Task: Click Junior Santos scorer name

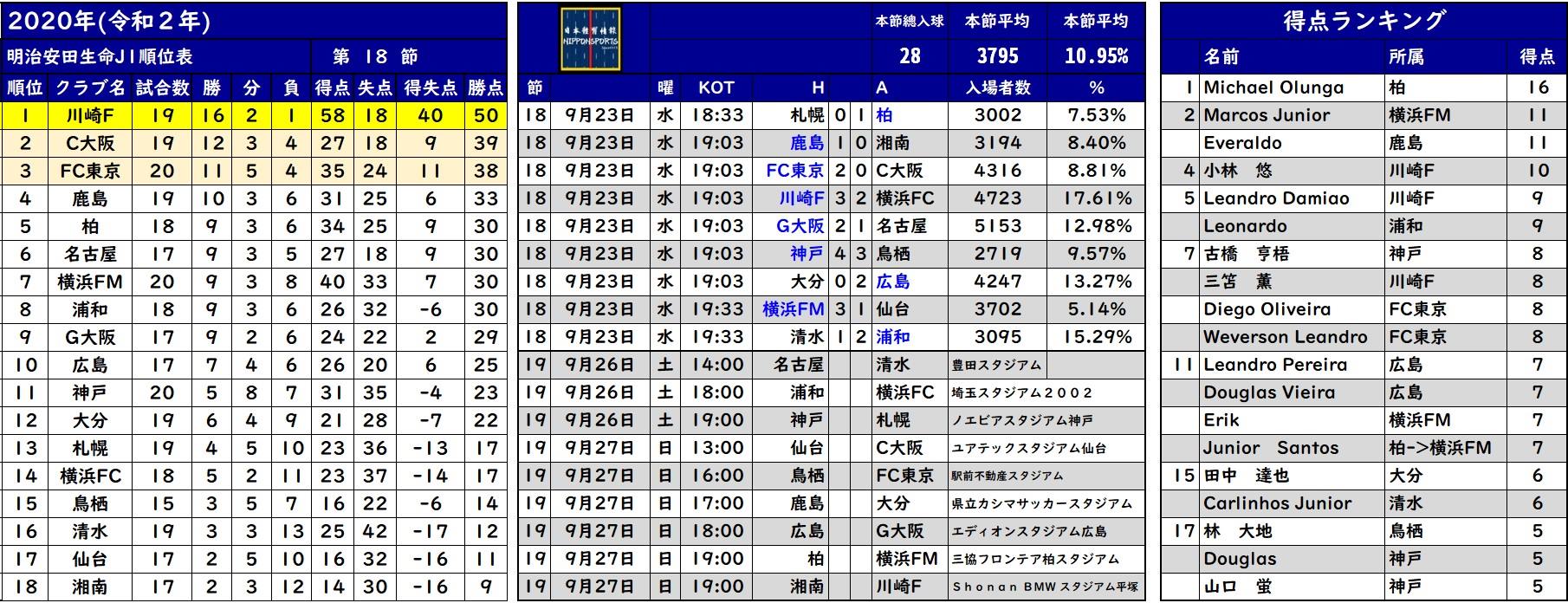Action: 1271,448
